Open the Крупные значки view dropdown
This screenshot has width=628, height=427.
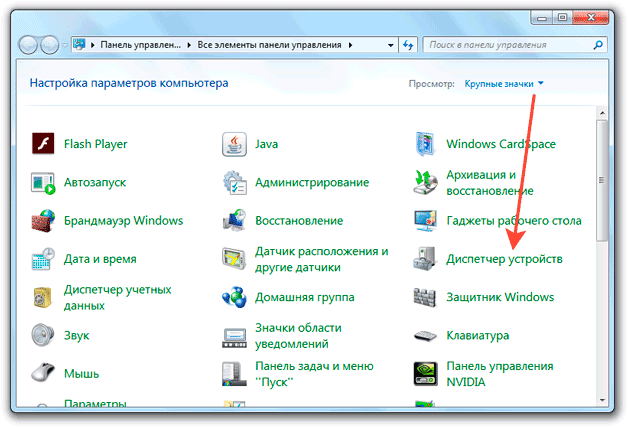click(504, 84)
